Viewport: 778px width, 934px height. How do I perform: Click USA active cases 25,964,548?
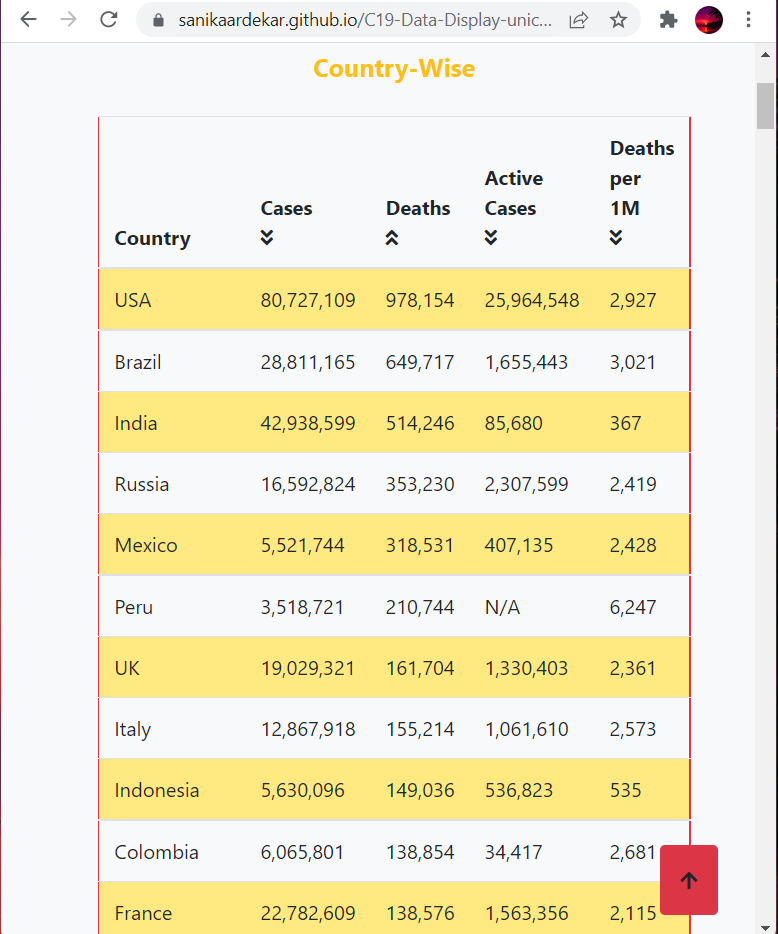pyautogui.click(x=532, y=300)
